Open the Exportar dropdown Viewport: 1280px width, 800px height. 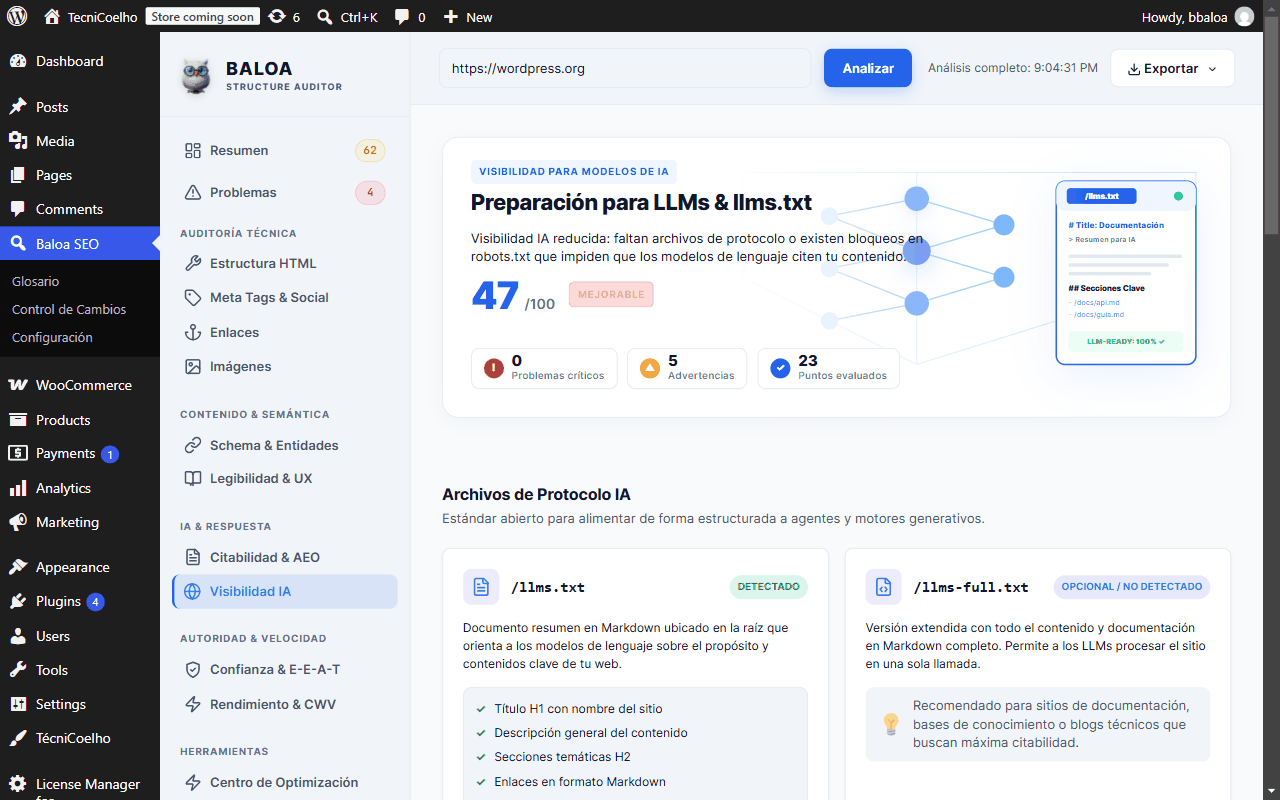pos(1172,69)
